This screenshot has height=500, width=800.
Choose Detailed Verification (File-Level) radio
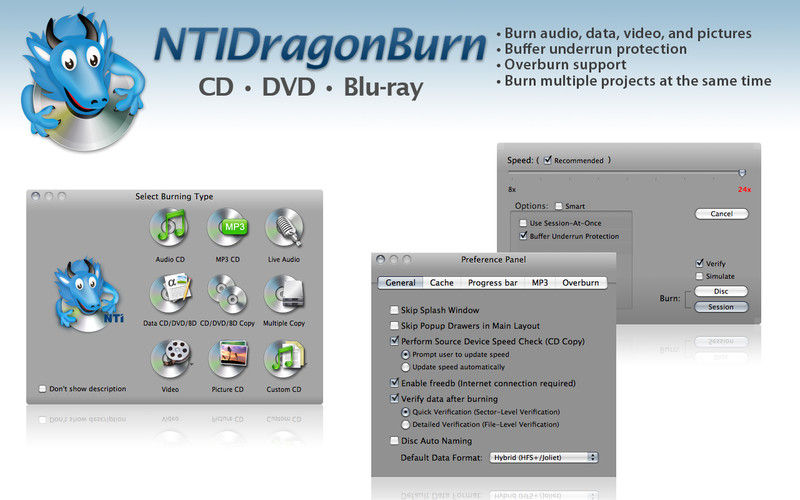406,424
